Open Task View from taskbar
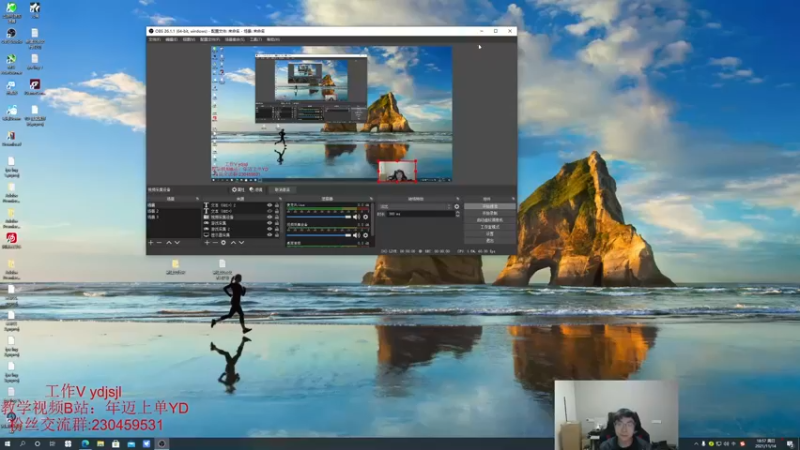Image resolution: width=800 pixels, height=450 pixels. click(52, 444)
